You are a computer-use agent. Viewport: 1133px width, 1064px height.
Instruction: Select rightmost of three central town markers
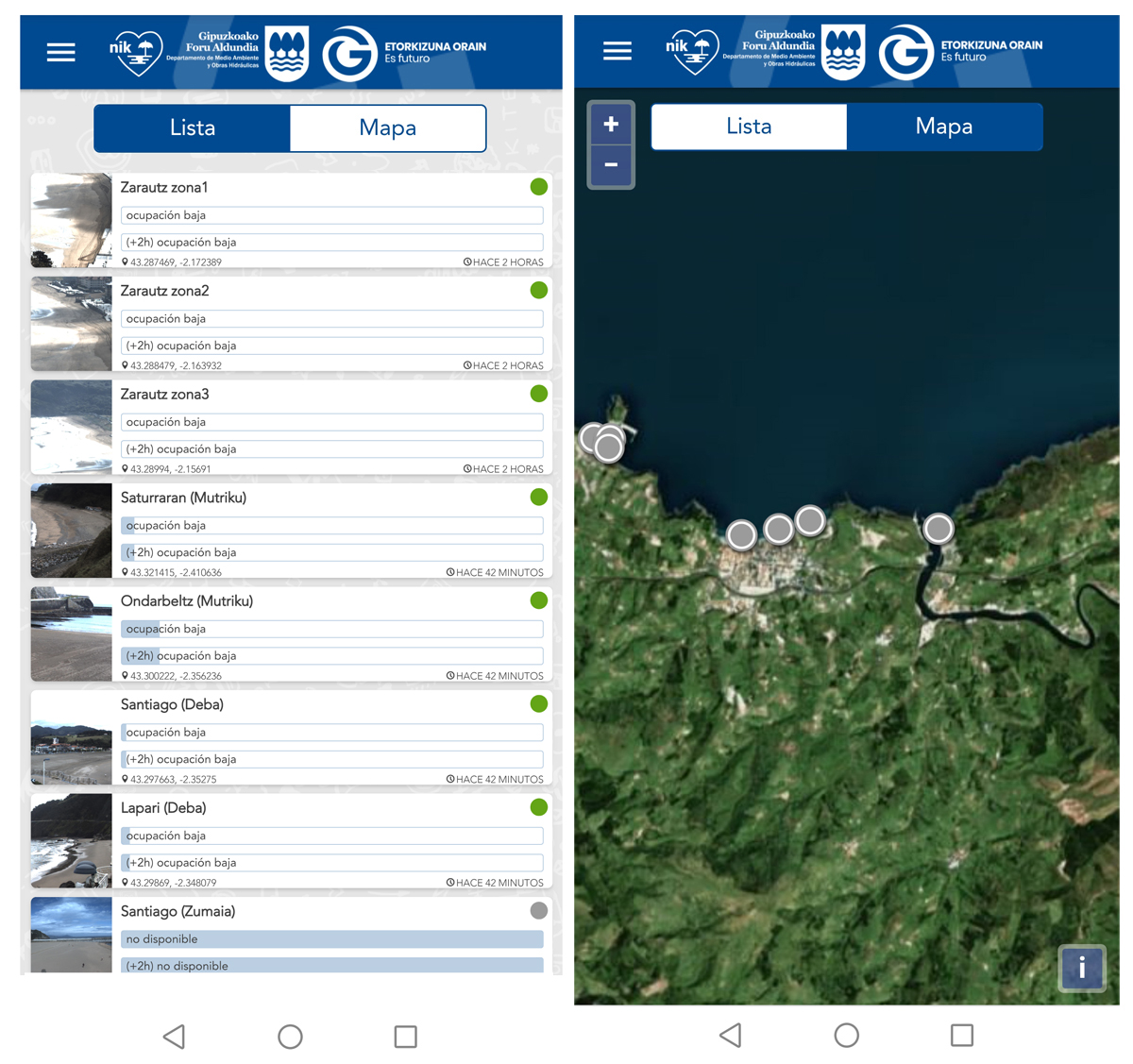(810, 520)
